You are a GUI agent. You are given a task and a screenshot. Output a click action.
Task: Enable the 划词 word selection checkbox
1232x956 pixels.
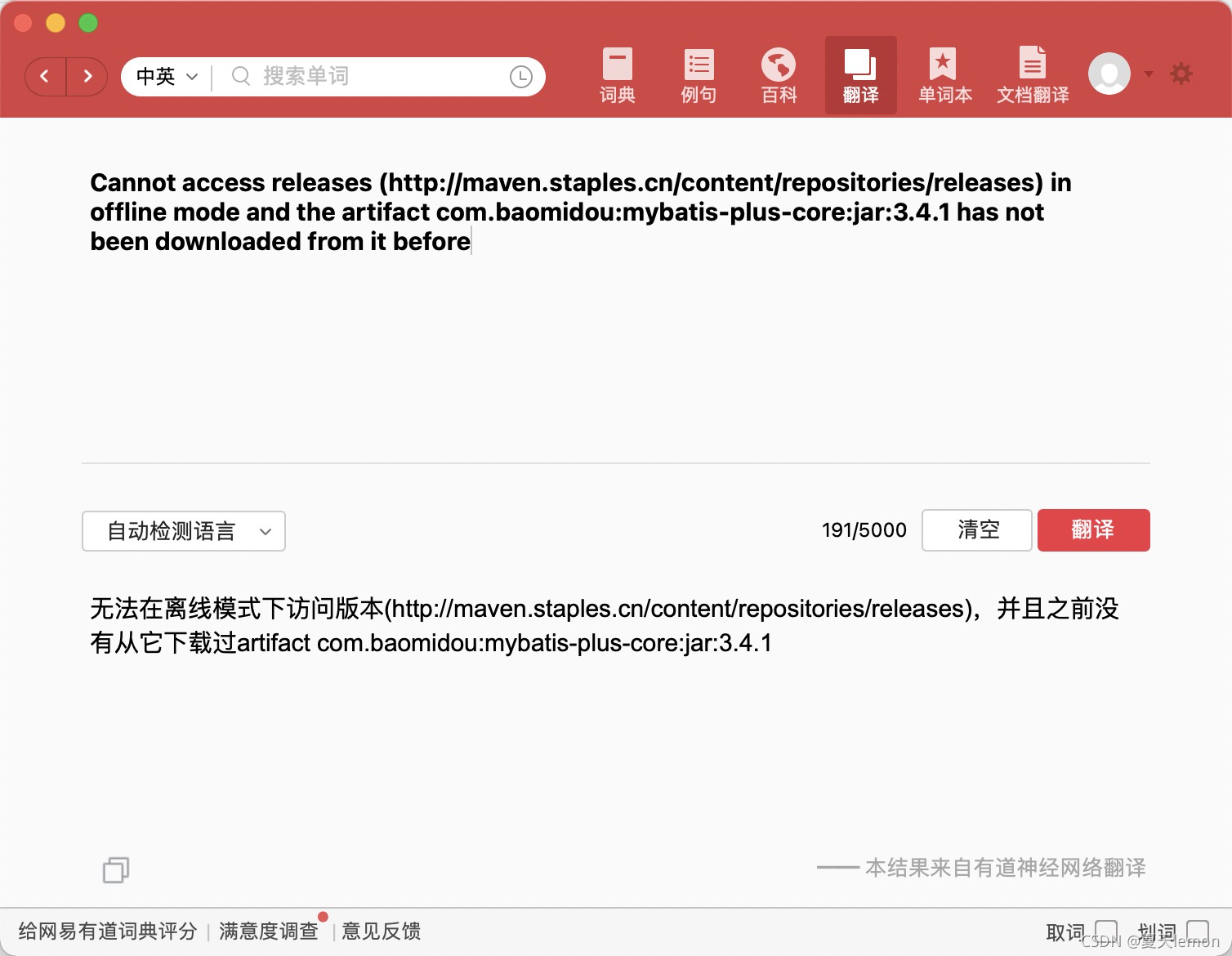[1199, 931]
